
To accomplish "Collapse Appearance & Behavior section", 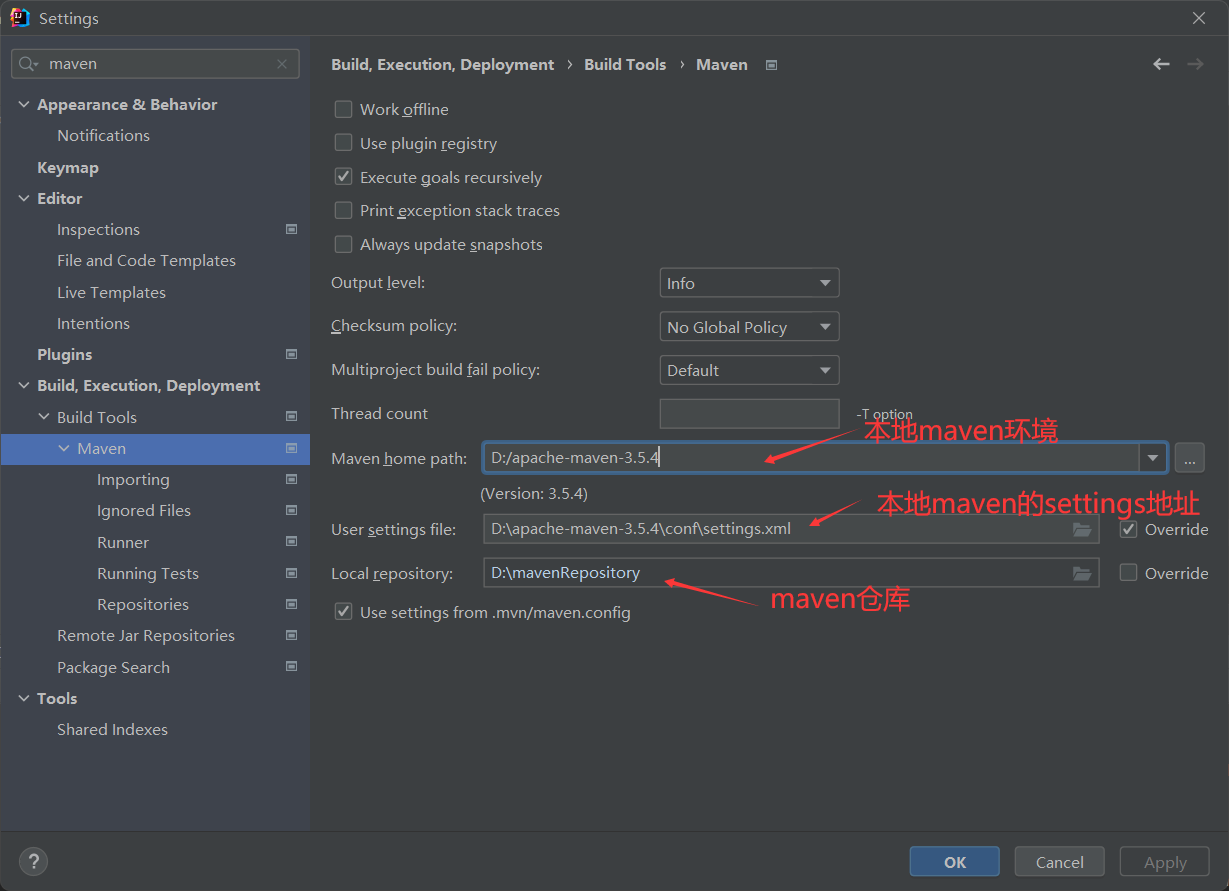I will click(x=24, y=105).
